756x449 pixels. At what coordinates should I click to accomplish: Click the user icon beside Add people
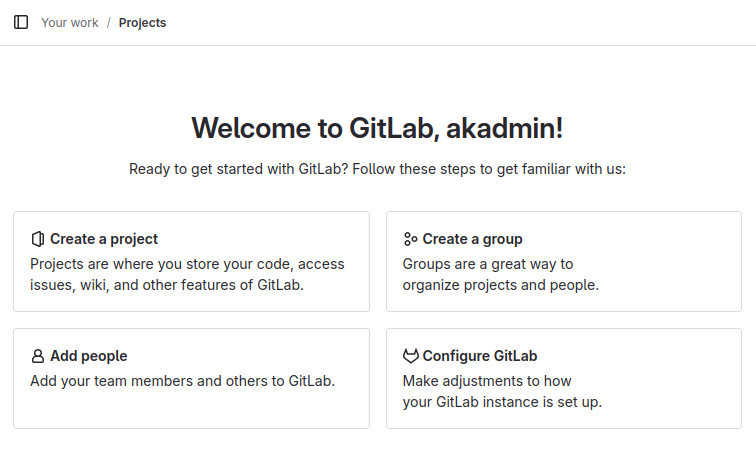point(38,356)
